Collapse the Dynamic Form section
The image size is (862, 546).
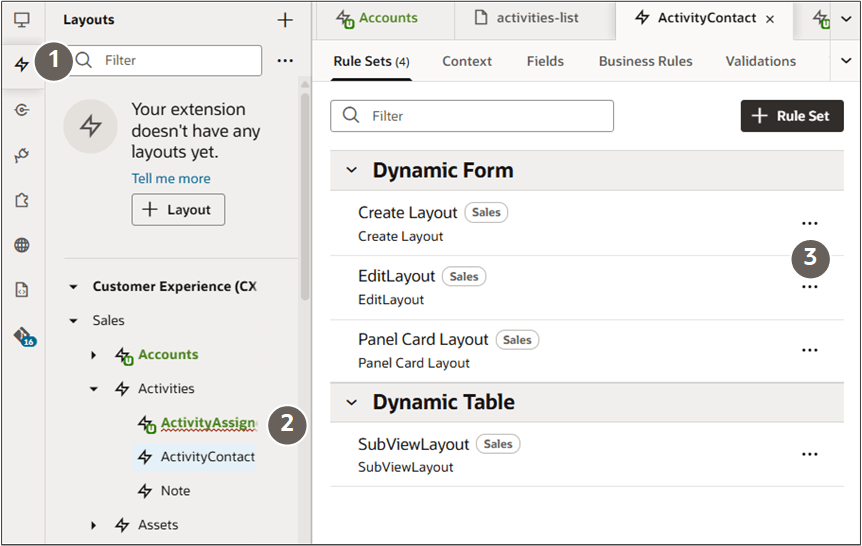pos(351,171)
